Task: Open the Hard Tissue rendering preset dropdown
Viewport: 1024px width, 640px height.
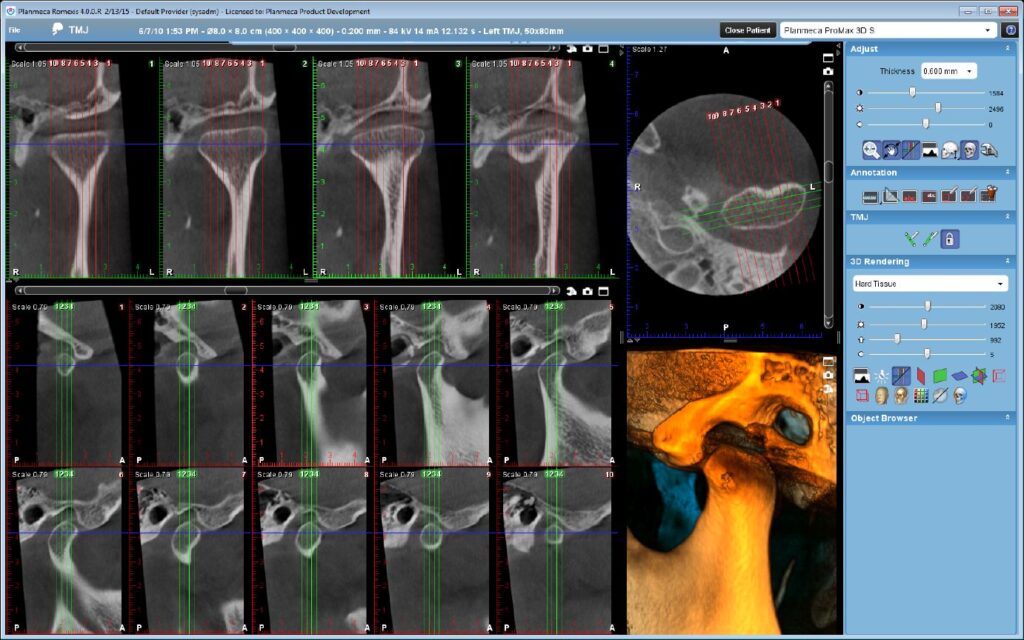Action: pos(929,284)
